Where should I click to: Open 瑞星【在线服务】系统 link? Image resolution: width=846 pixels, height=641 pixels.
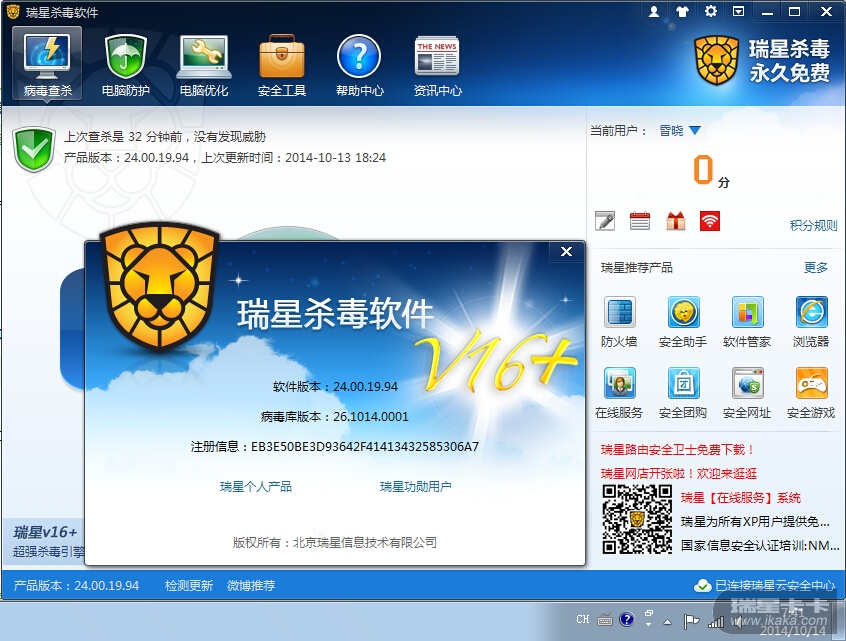(741, 498)
